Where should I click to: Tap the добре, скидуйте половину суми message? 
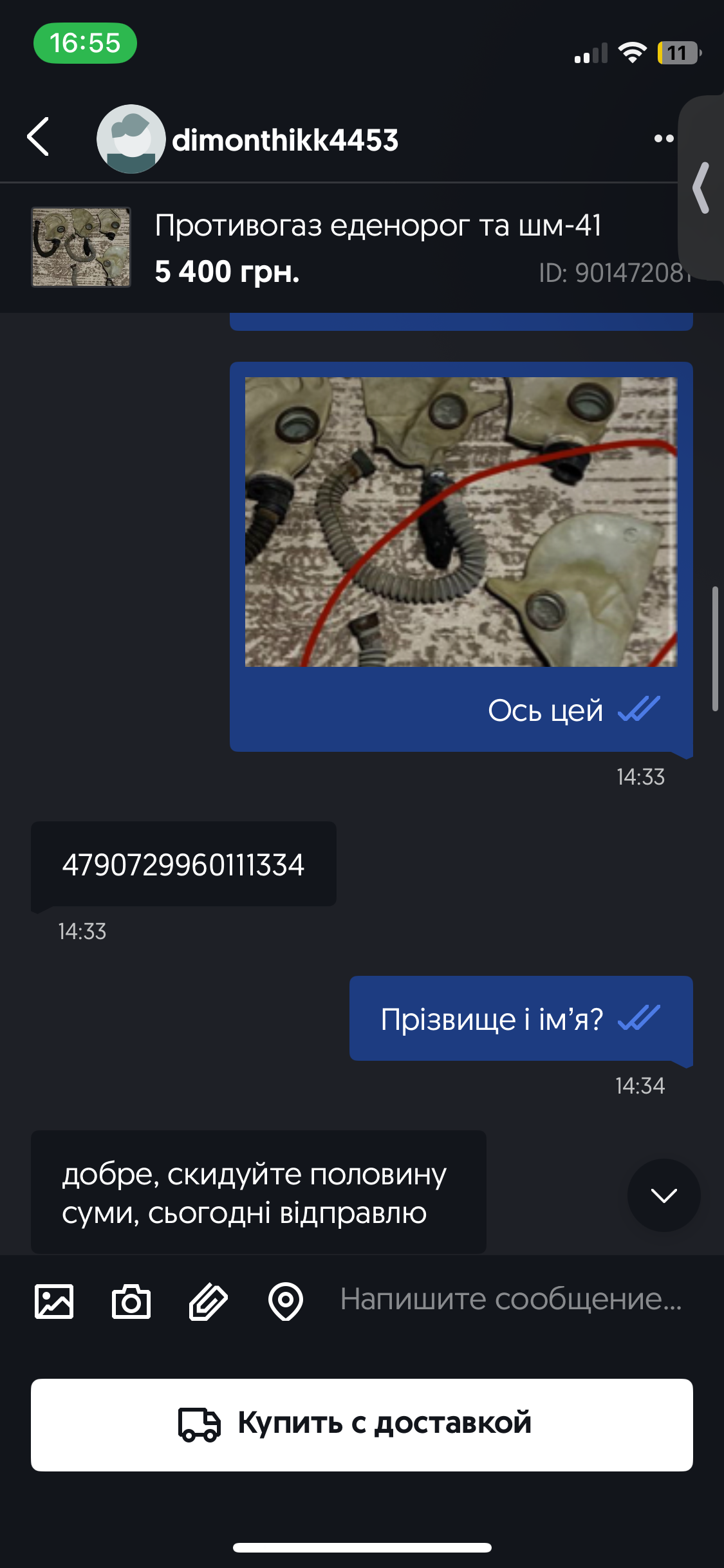tap(259, 1192)
